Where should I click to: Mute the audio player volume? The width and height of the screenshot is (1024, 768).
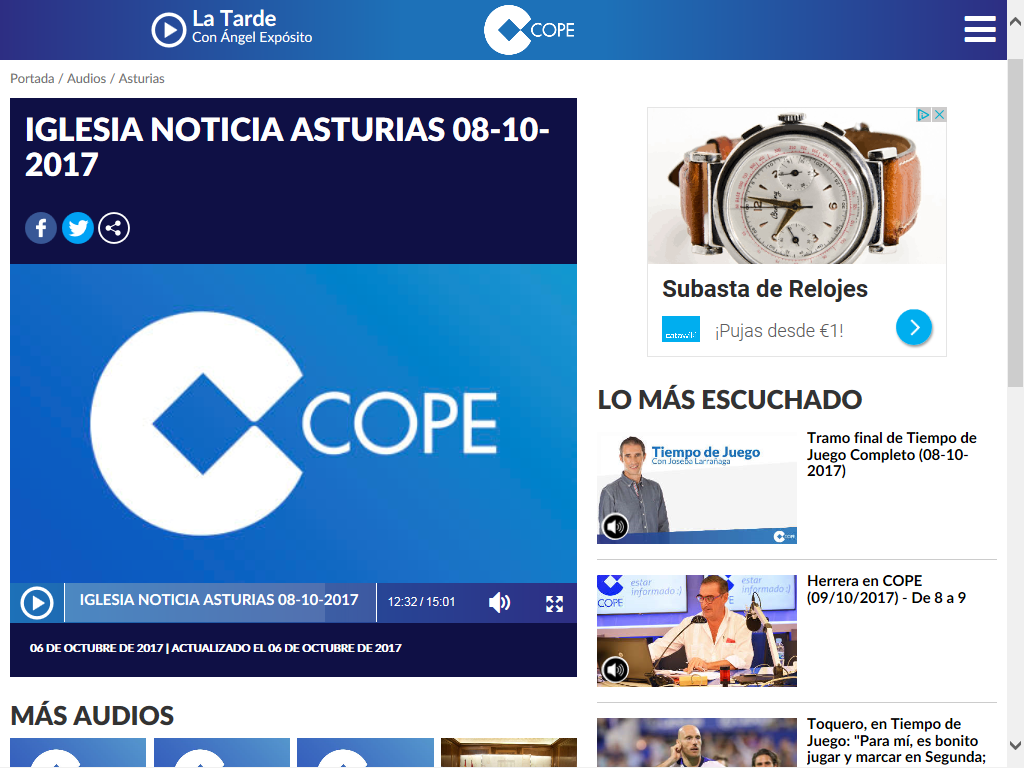click(500, 602)
